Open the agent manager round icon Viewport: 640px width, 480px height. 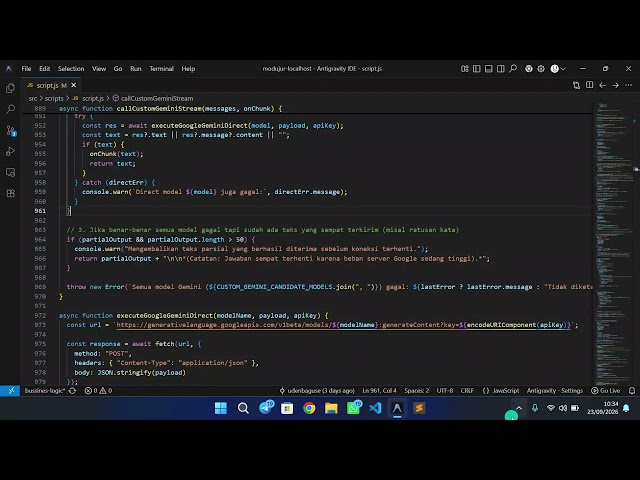529,69
